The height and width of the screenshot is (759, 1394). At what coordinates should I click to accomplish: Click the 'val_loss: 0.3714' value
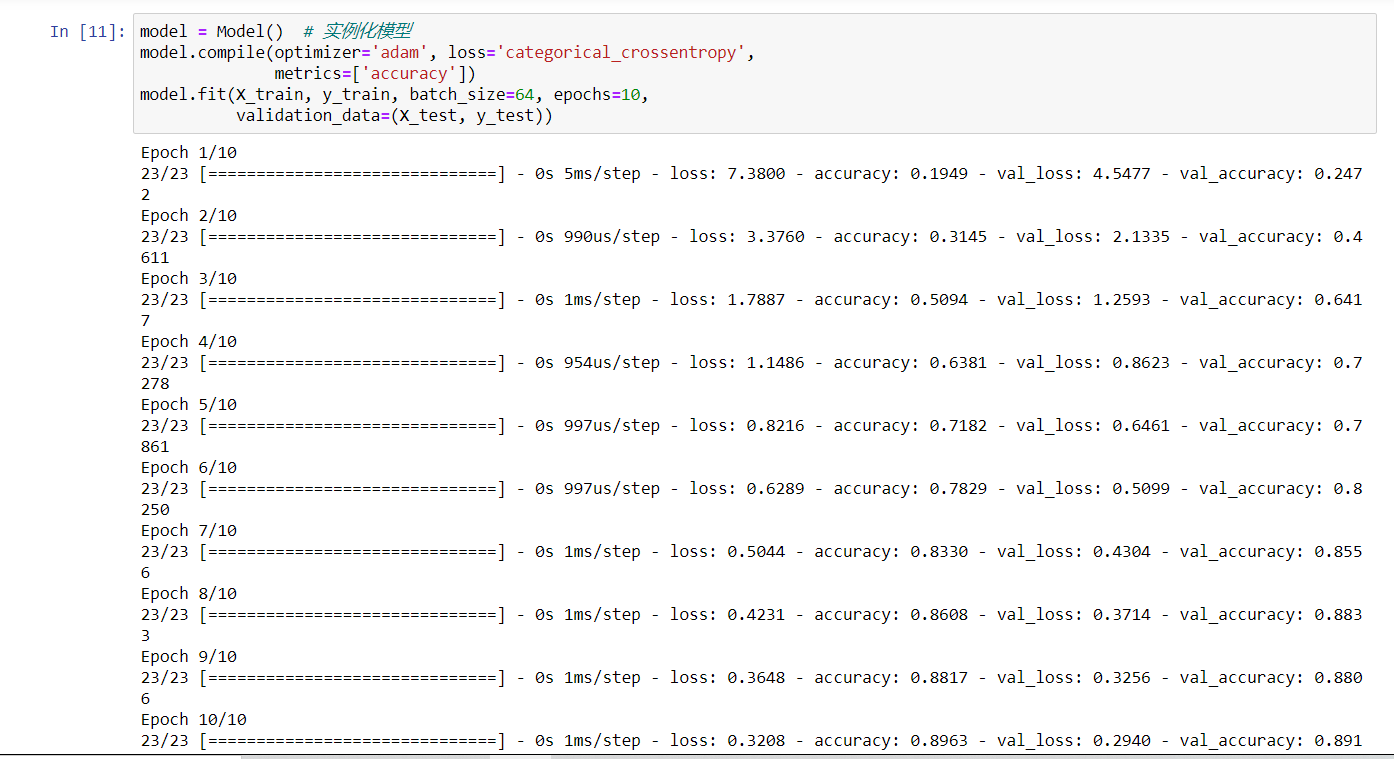(1074, 615)
